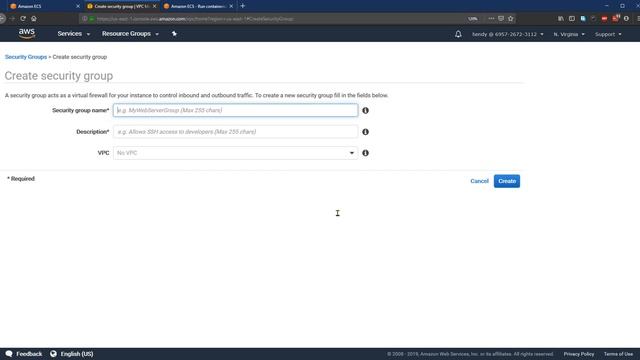Click the browser forward arrow

coord(12,18)
